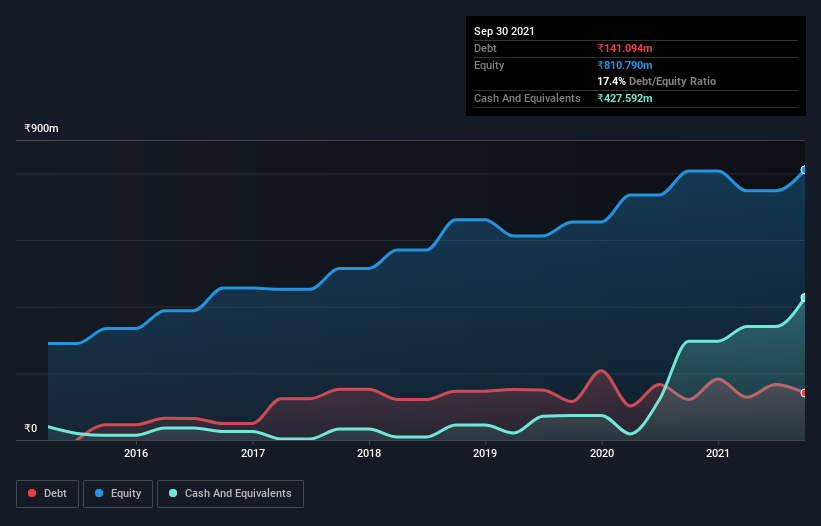The image size is (821, 526).
Task: Click the teal Cash And Equivalents legend dot
Action: pos(173,493)
